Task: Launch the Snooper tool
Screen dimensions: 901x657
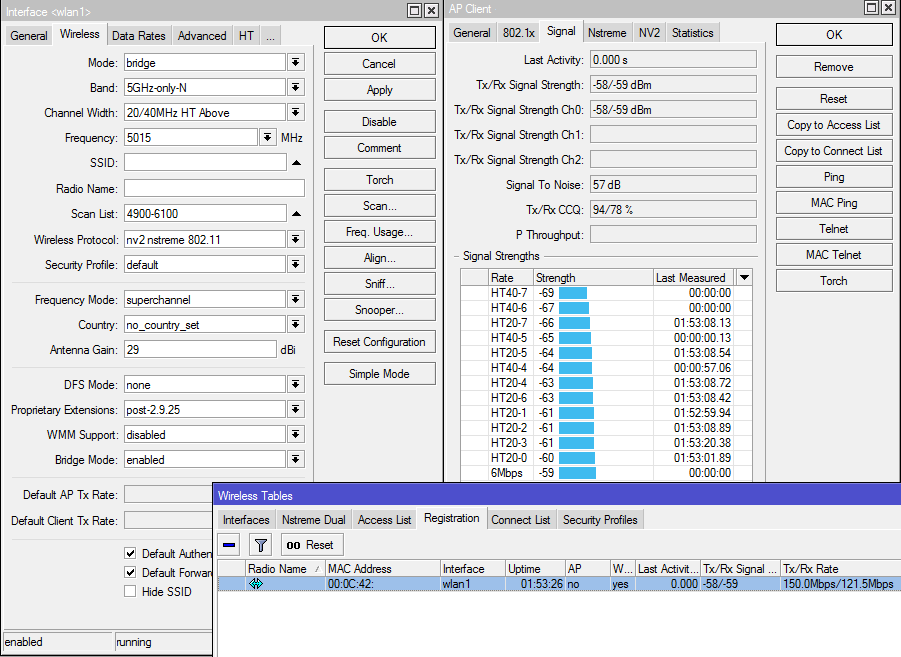Action: pos(379,309)
